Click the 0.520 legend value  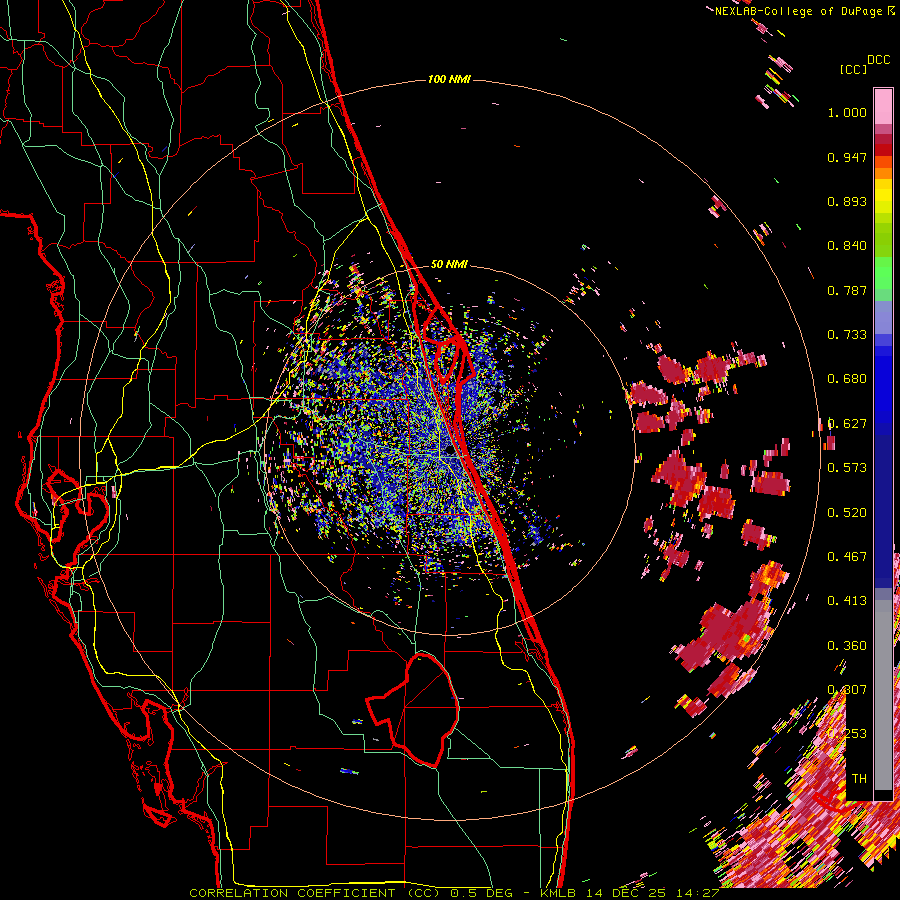pos(847,513)
